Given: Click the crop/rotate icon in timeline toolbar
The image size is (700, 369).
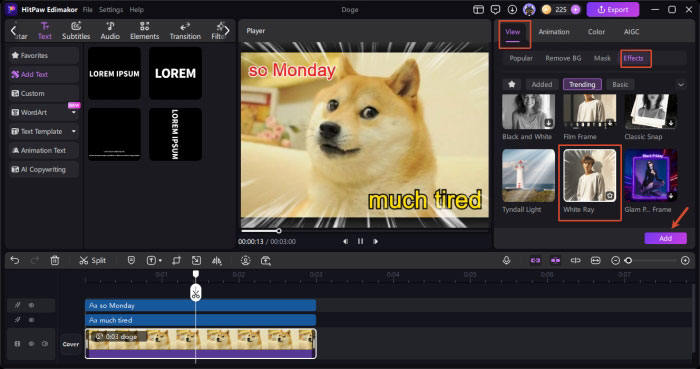Looking at the screenshot, I should coord(176,261).
